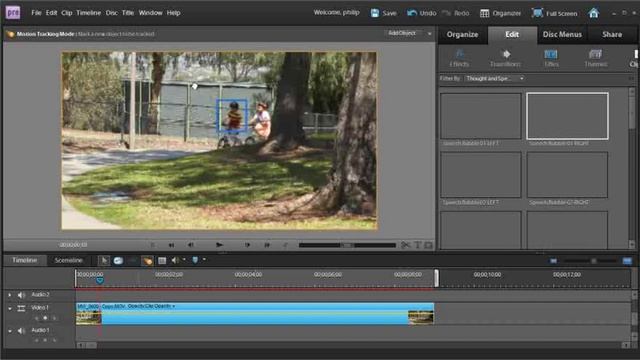Click the shuttle slider under the monitor

click(x=347, y=245)
